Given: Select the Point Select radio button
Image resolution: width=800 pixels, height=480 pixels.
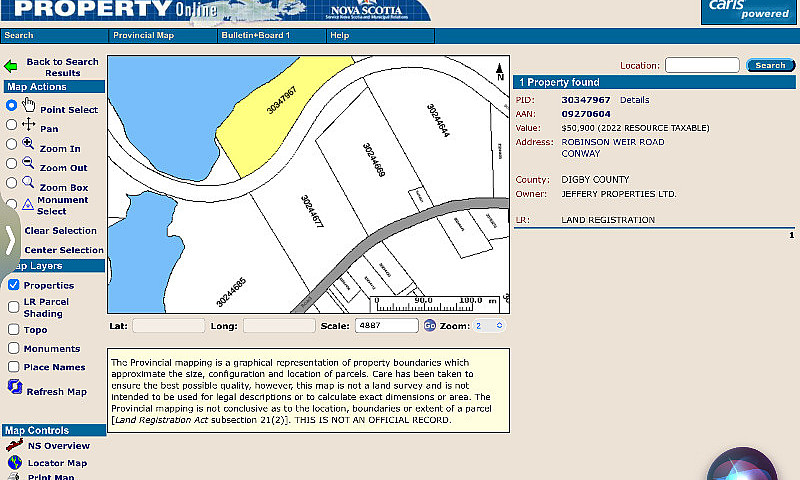Looking at the screenshot, I should [11, 105].
